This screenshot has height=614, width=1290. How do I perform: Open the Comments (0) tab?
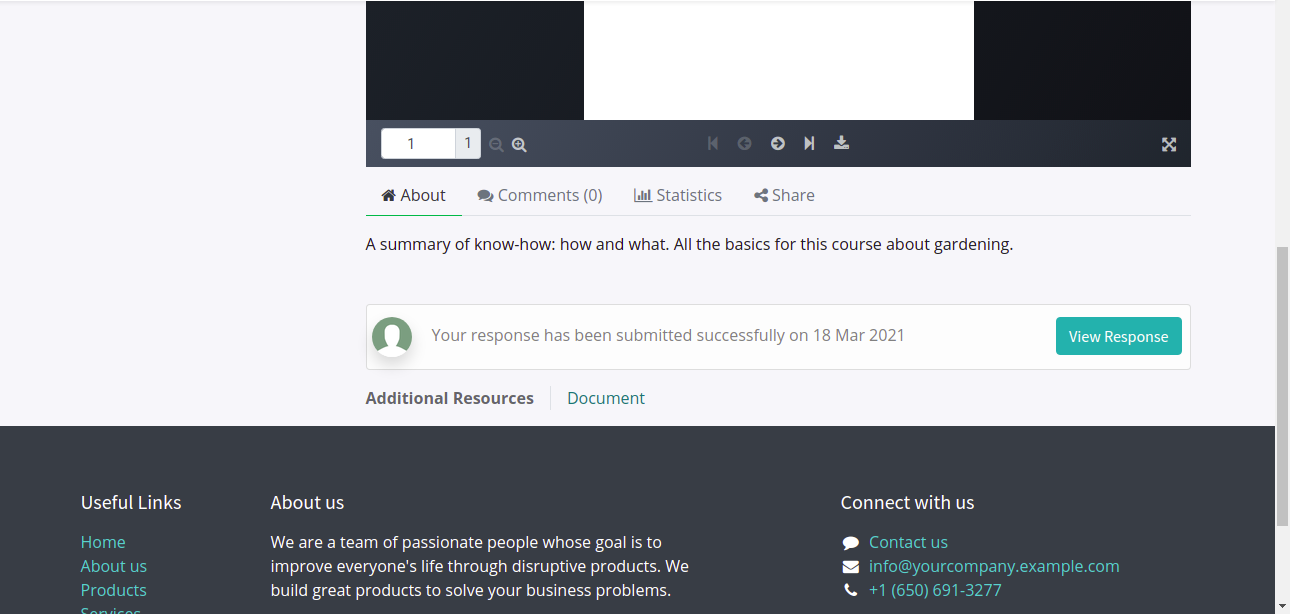pos(540,196)
